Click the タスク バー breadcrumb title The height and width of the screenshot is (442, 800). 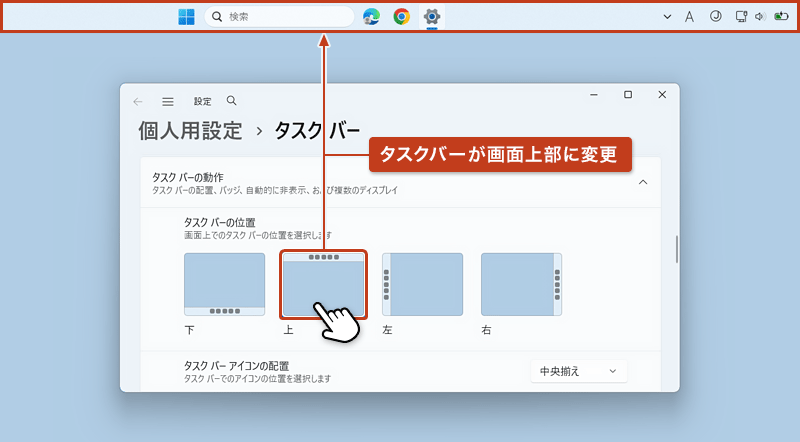[317, 131]
